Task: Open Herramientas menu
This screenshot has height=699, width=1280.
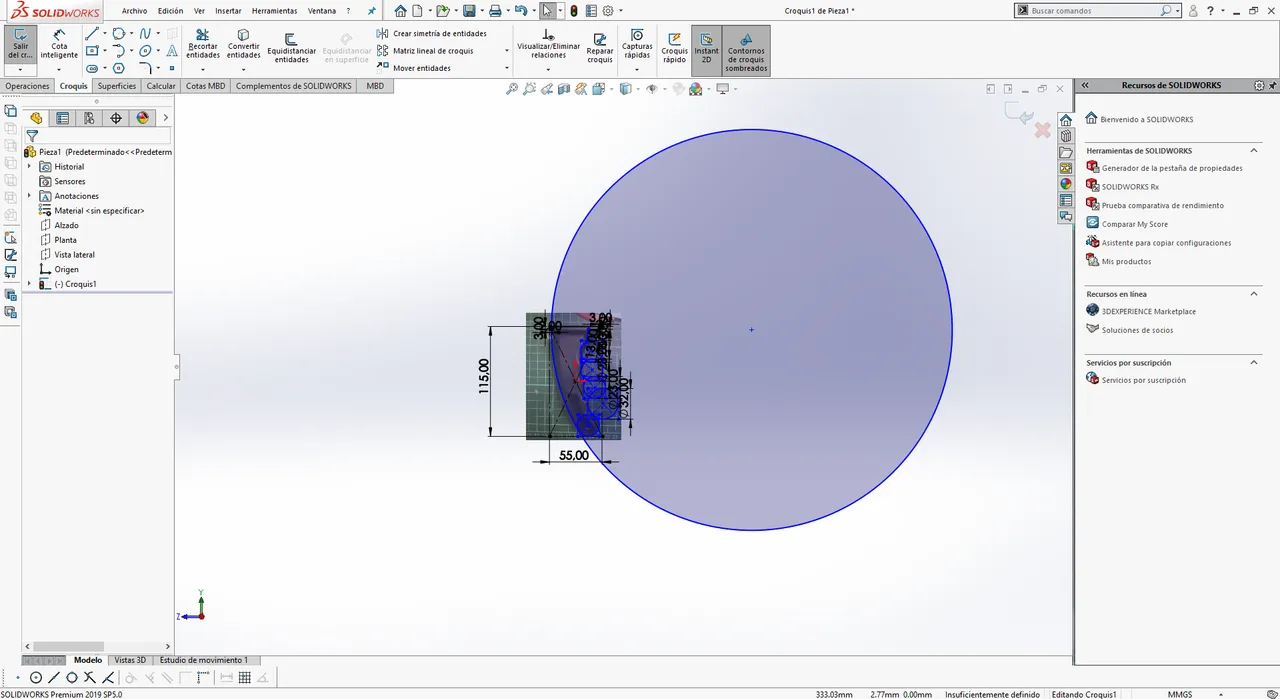Action: click(274, 11)
